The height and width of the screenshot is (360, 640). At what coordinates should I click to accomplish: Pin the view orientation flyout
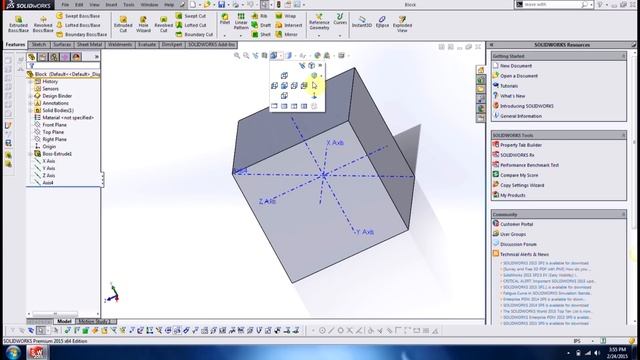point(320,65)
